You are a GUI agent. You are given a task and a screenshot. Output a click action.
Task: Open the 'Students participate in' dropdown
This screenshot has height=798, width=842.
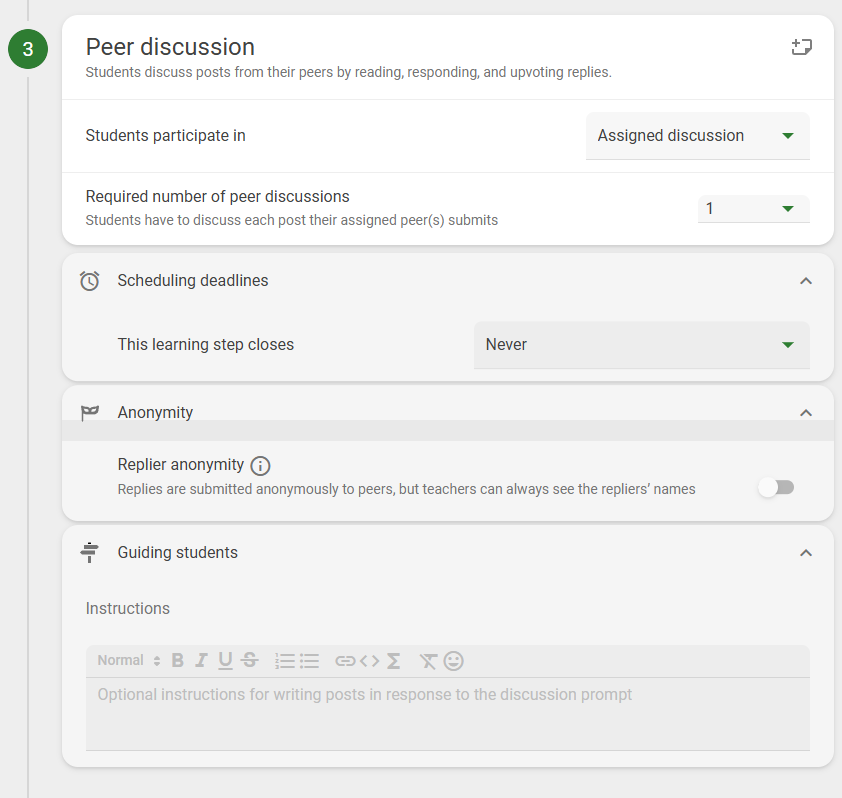697,135
